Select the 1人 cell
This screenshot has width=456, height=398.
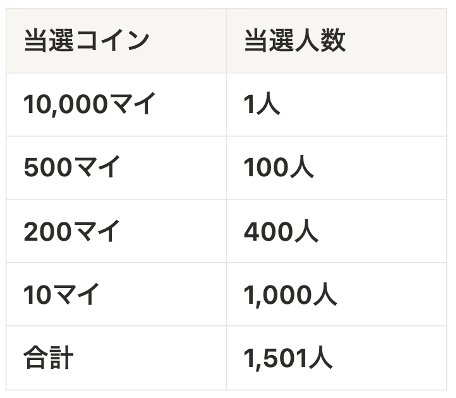pyautogui.click(x=336, y=105)
